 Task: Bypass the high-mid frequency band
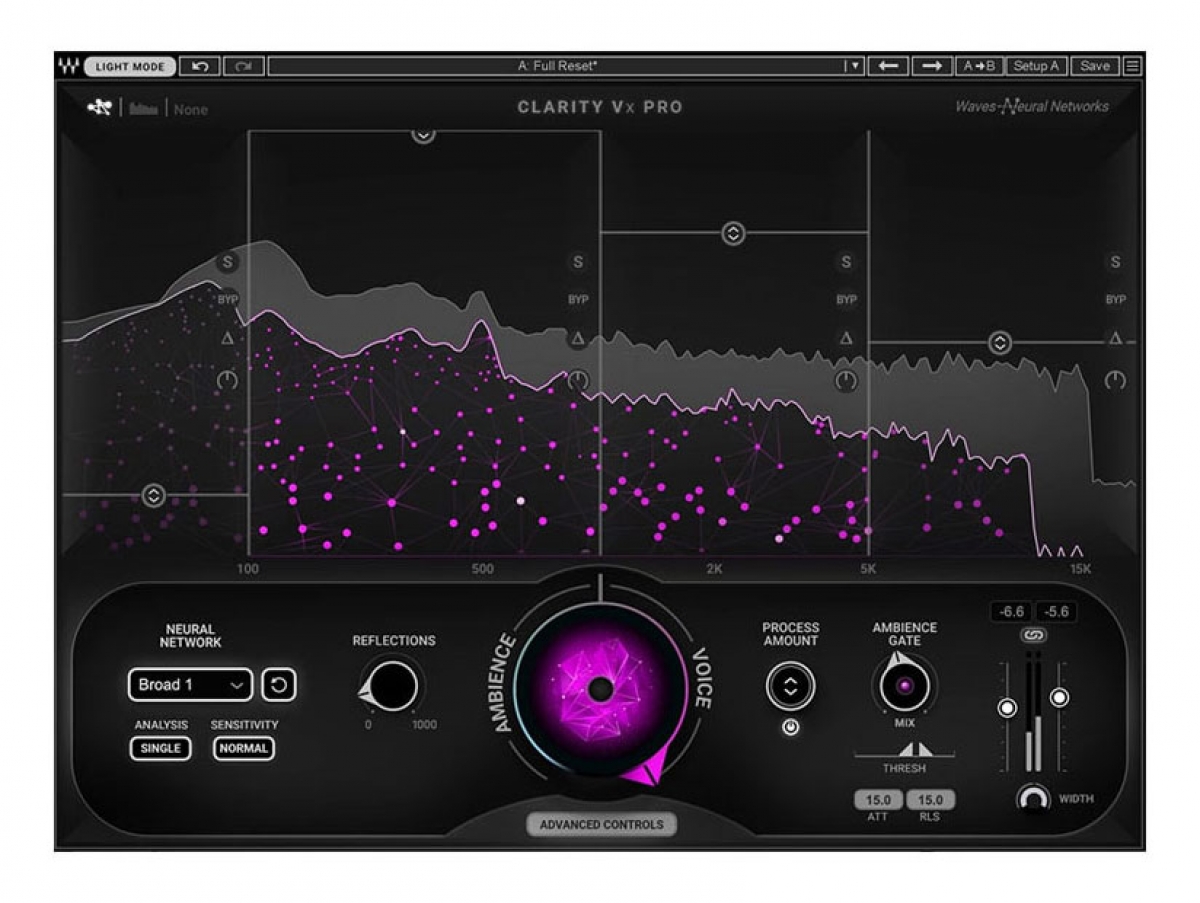847,299
